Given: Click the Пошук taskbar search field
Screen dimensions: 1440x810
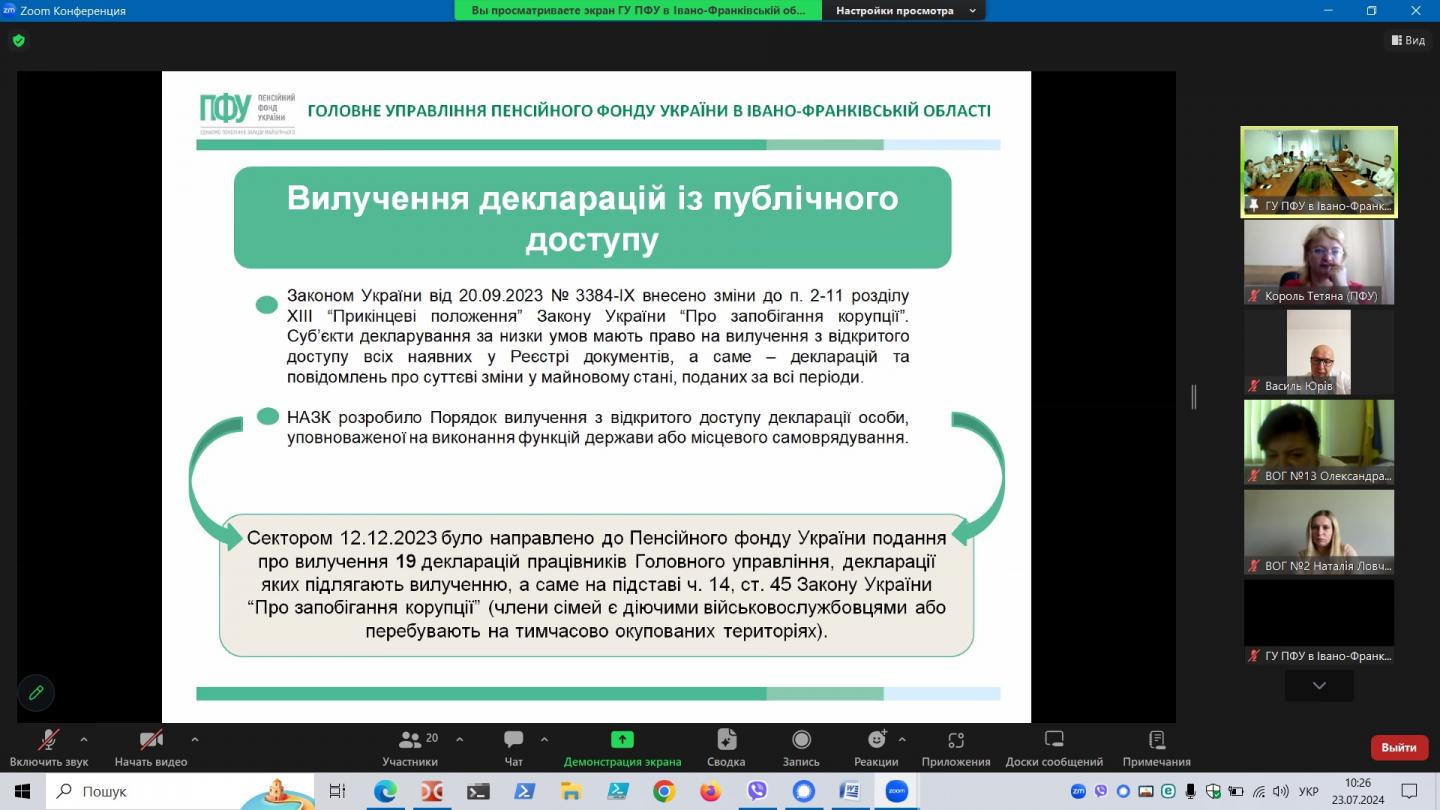Looking at the screenshot, I should (x=182, y=791).
